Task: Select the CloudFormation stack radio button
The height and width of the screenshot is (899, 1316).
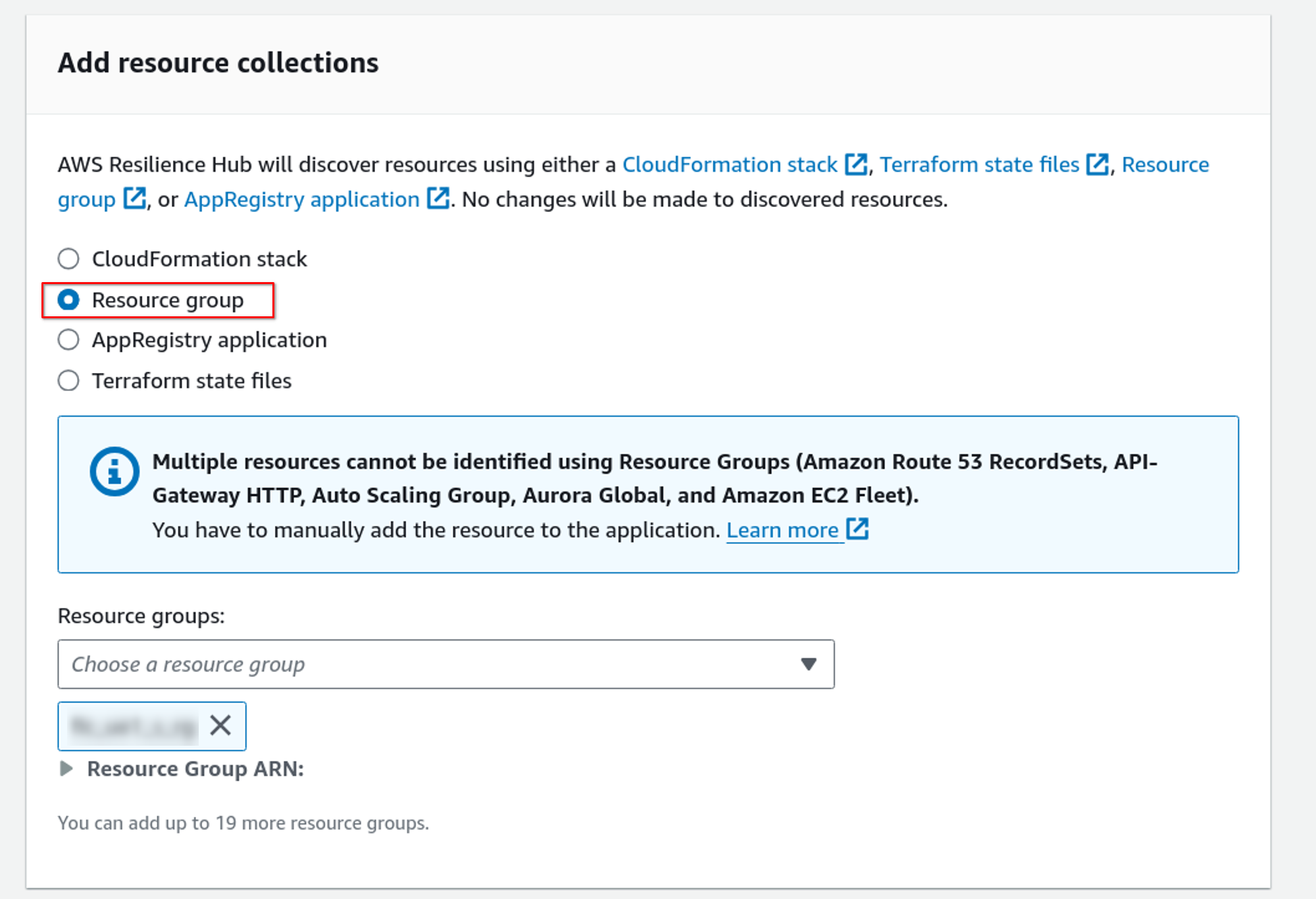Action: [x=68, y=259]
